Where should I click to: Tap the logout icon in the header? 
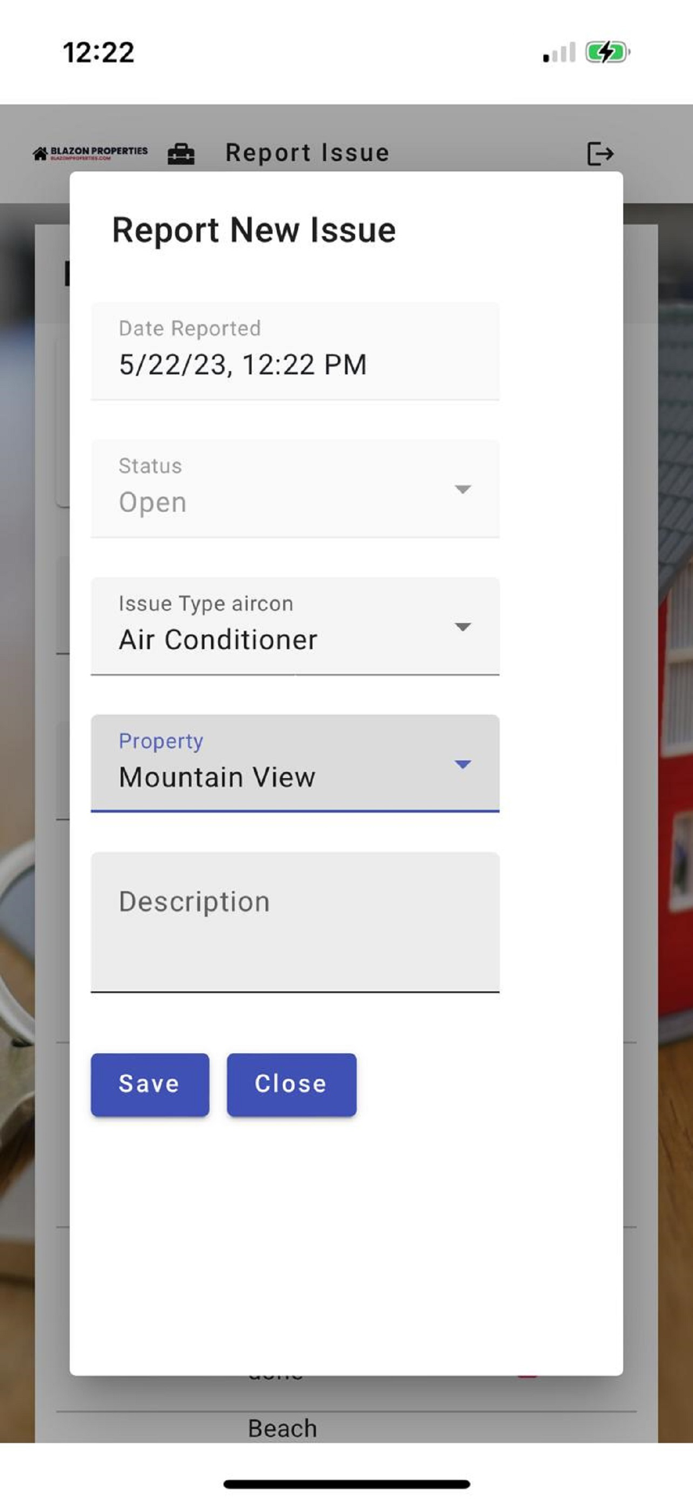pos(600,153)
